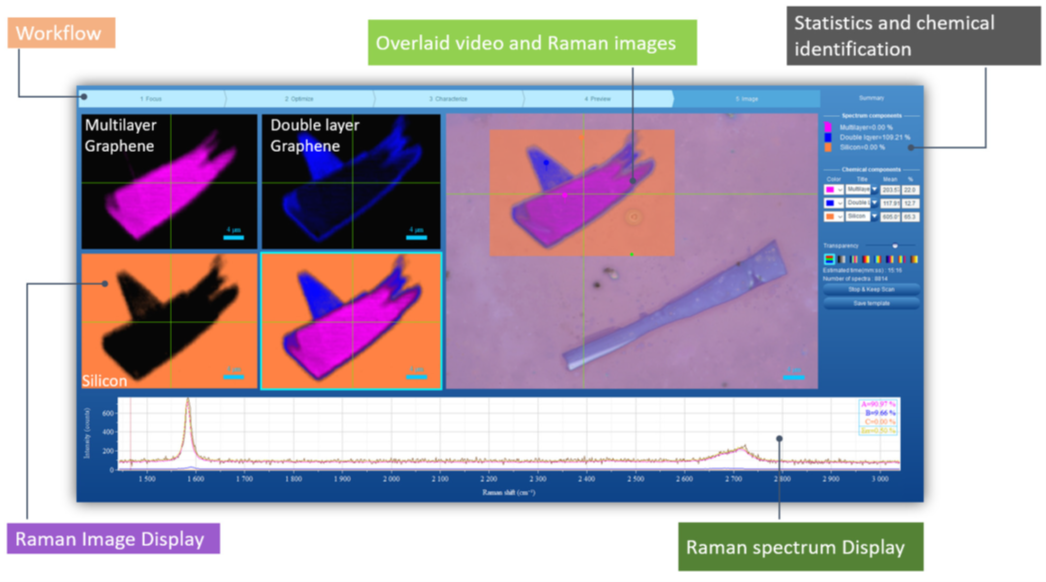The height and width of the screenshot is (582, 1046).
Task: Select the Double layer Graphene Raman image
Action: pos(350,181)
